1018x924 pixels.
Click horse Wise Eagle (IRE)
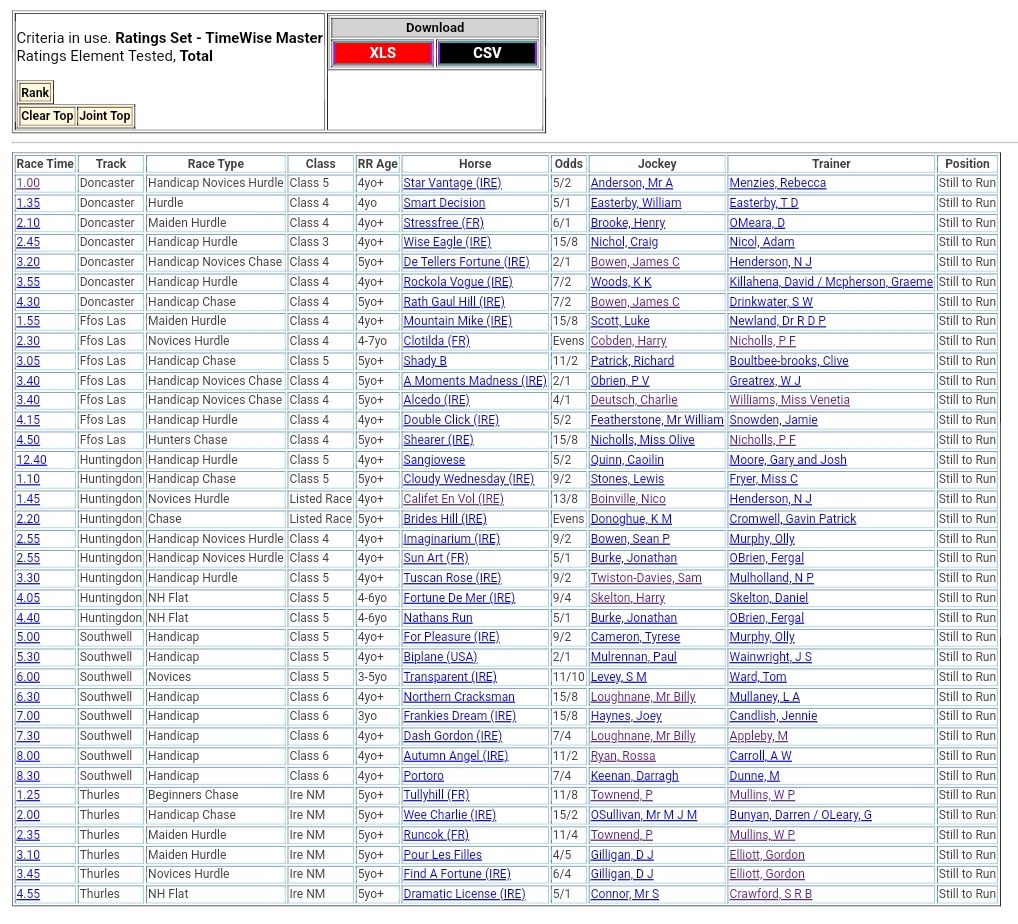447,242
